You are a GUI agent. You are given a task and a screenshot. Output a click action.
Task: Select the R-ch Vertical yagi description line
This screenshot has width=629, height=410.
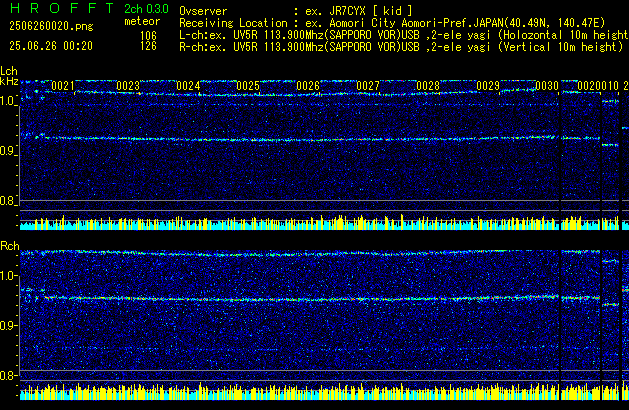[x=401, y=47]
